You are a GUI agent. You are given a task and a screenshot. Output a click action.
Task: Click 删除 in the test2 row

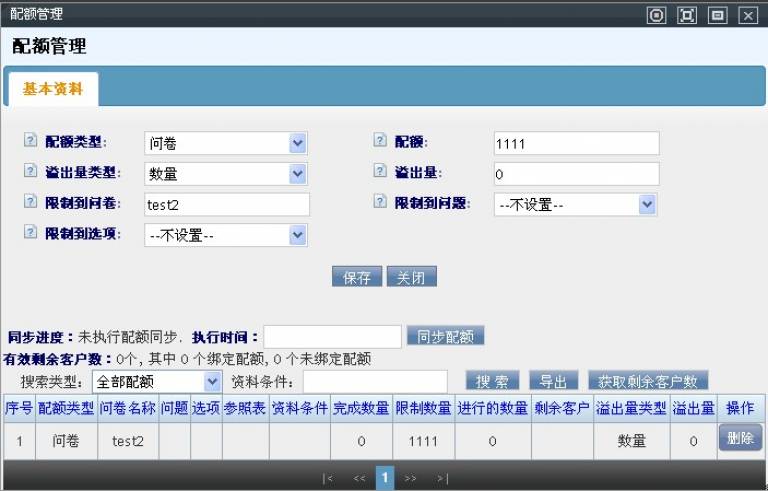739,438
